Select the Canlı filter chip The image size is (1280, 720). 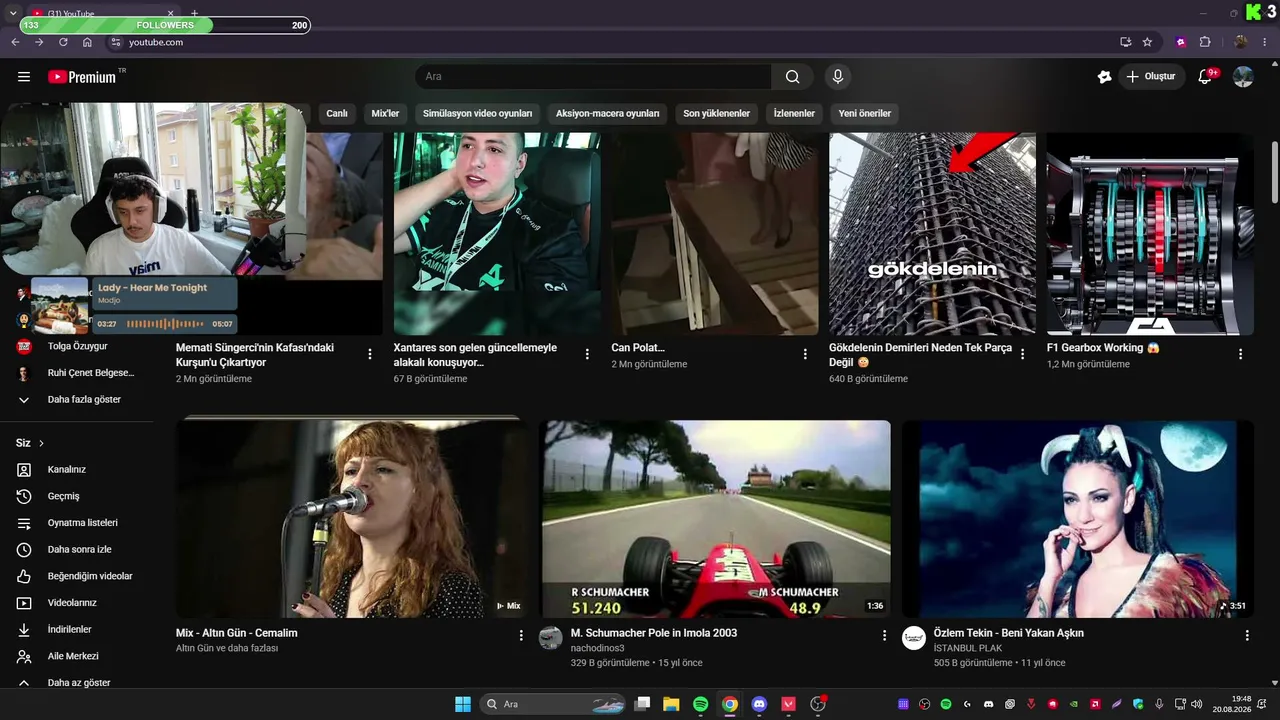[x=337, y=114]
